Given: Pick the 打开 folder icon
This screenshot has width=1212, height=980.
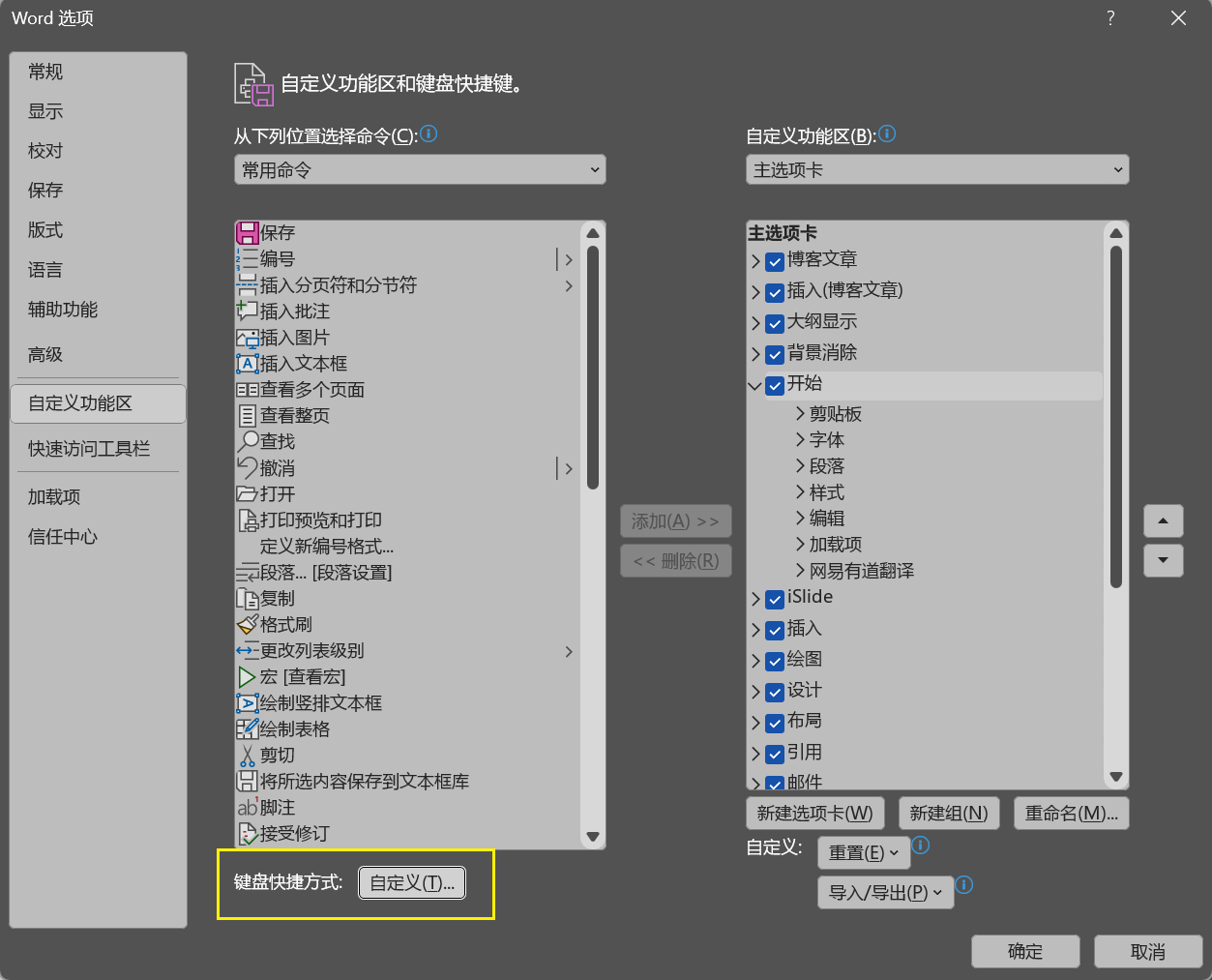Looking at the screenshot, I should pyautogui.click(x=248, y=494).
